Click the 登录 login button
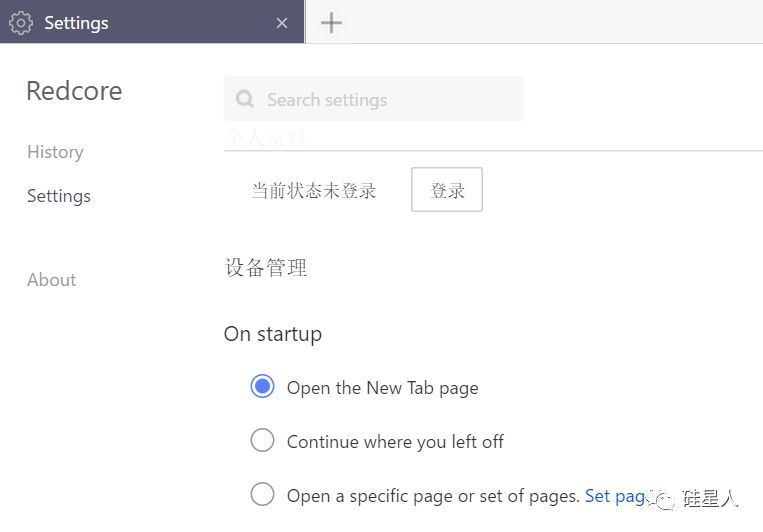The height and width of the screenshot is (532, 763). pyautogui.click(x=447, y=190)
